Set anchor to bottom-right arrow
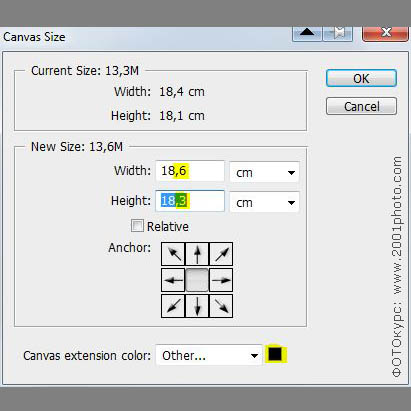The height and width of the screenshot is (411, 411). [x=221, y=306]
